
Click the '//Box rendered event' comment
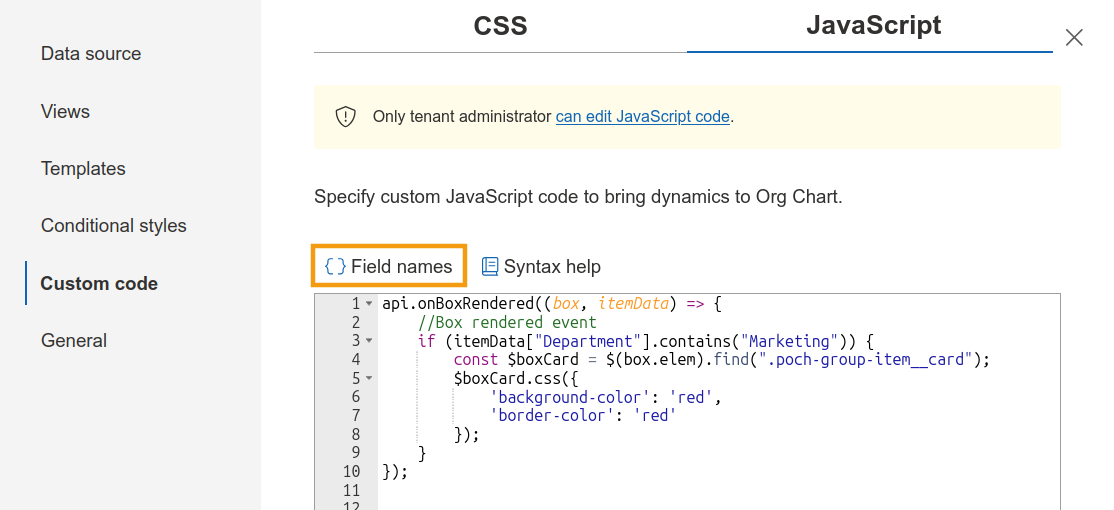[507, 322]
